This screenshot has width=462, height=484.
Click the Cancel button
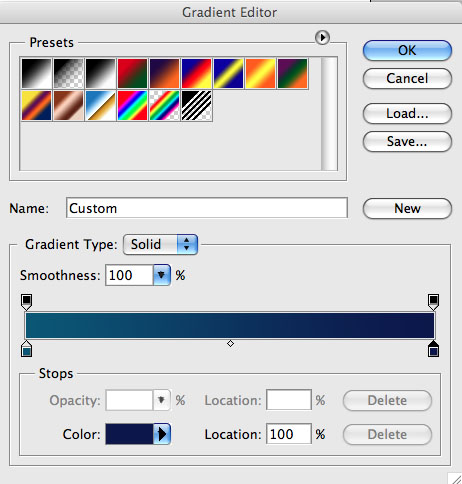click(x=407, y=79)
